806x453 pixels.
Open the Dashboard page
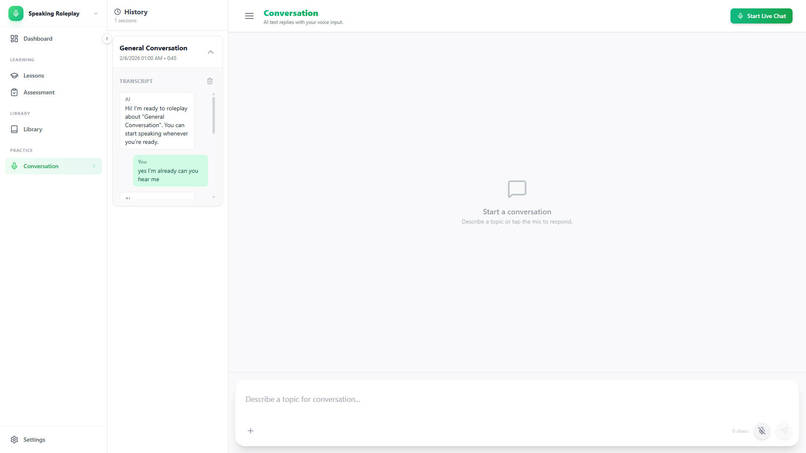click(53, 39)
